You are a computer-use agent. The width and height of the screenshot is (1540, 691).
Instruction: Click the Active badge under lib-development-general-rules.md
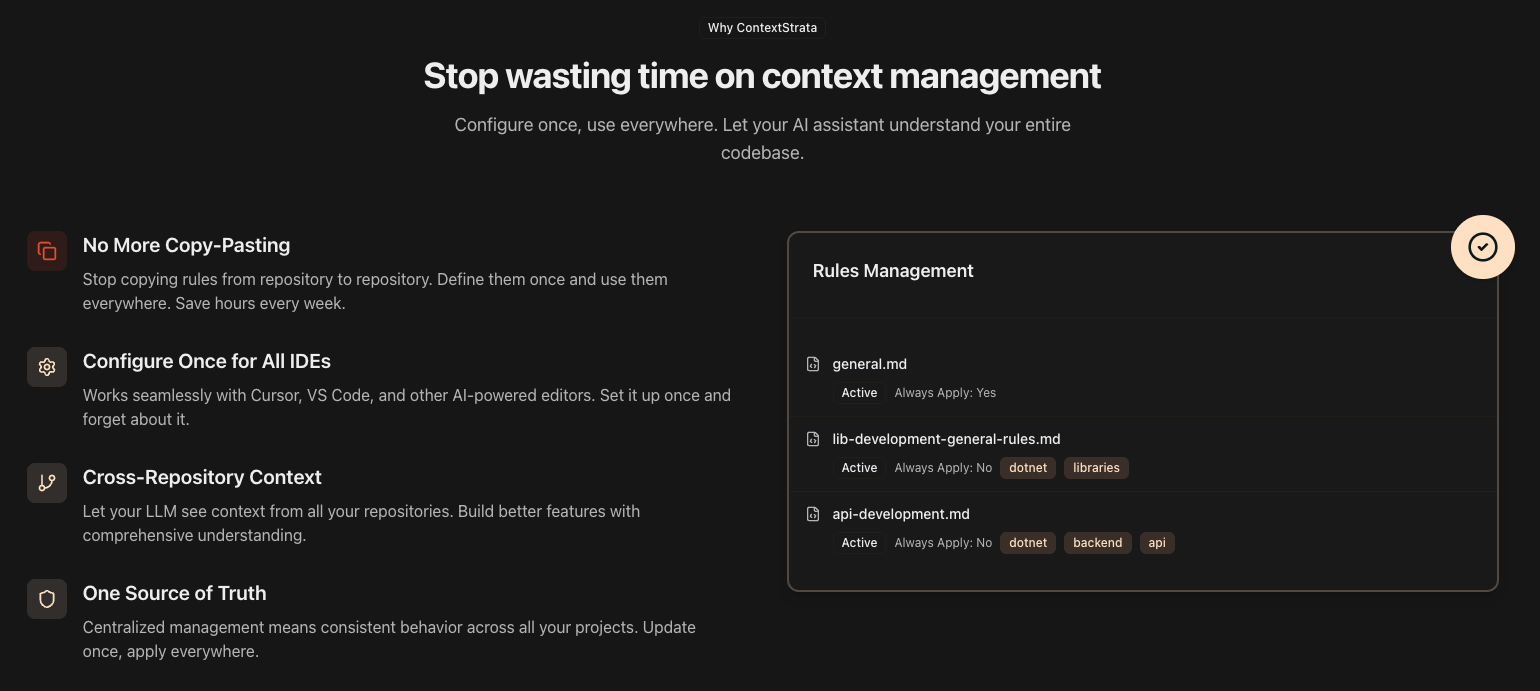[859, 468]
